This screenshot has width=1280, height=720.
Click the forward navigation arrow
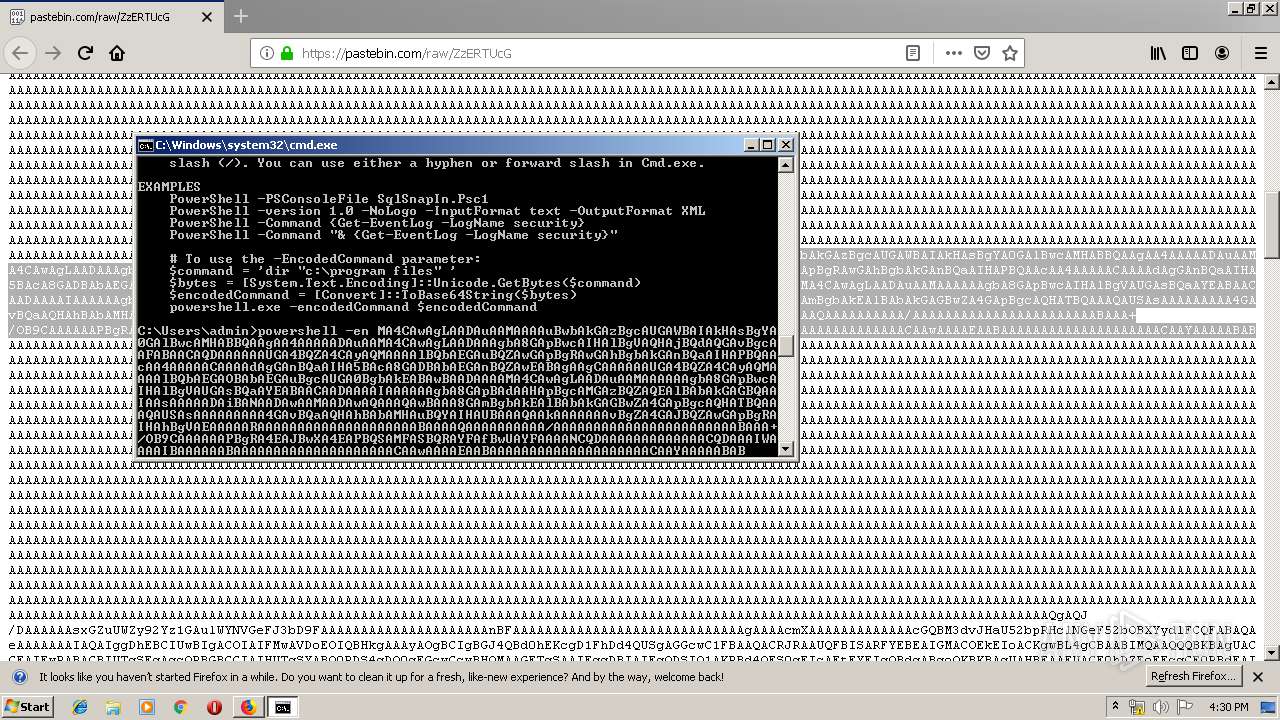(53, 53)
